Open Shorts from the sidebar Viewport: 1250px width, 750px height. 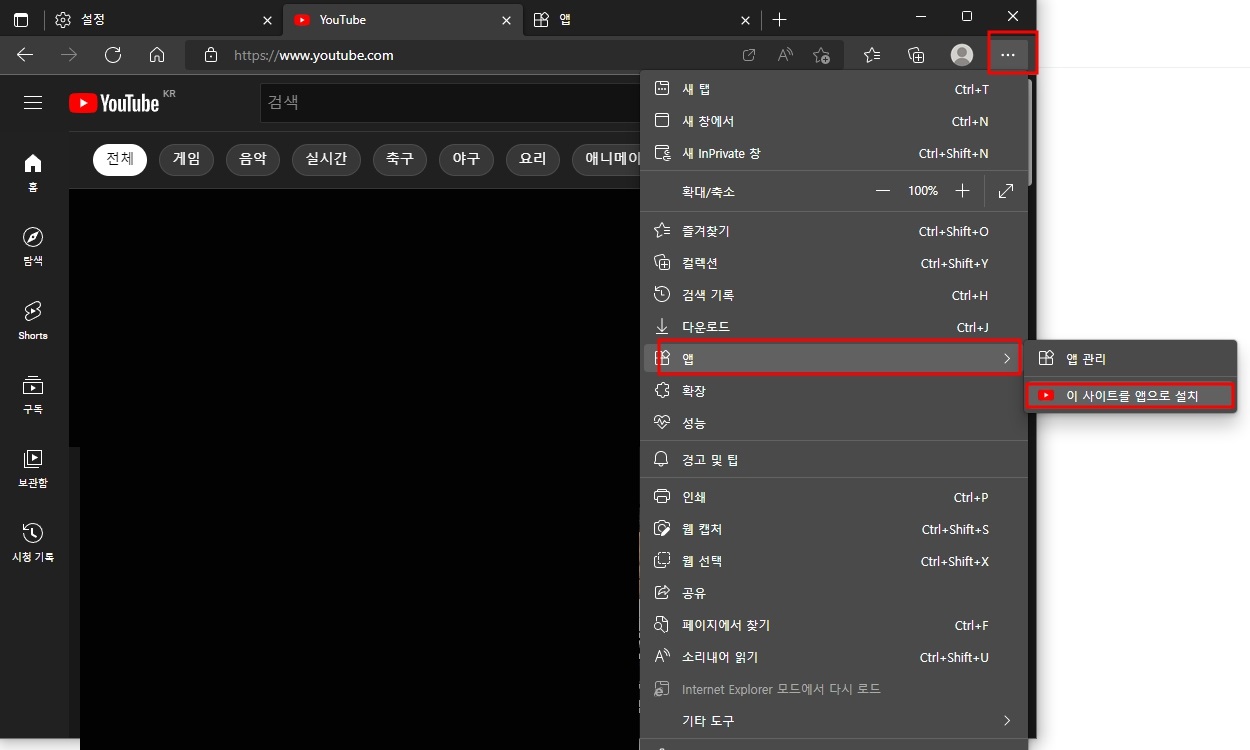33,318
